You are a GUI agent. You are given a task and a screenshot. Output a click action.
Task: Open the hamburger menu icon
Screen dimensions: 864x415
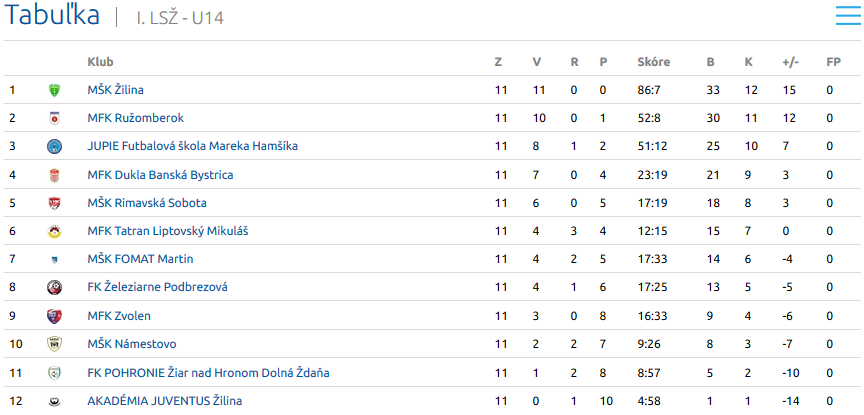(x=848, y=15)
